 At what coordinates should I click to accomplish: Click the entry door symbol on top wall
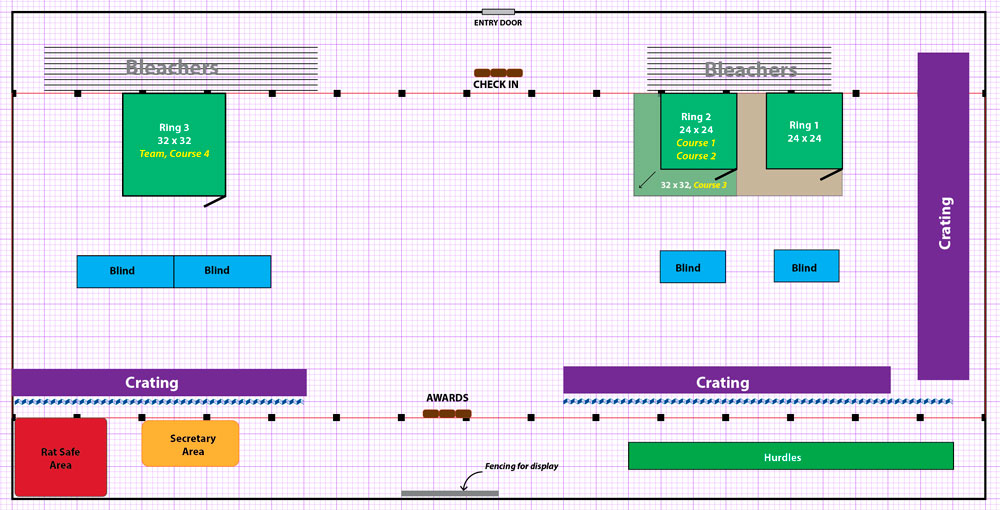pos(498,11)
